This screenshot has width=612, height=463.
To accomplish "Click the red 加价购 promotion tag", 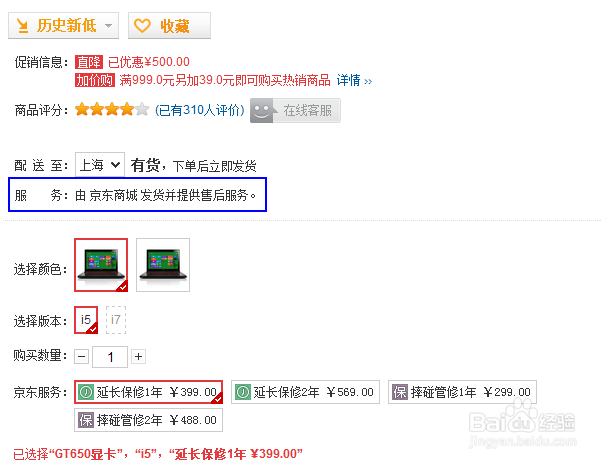I will coord(95,80).
